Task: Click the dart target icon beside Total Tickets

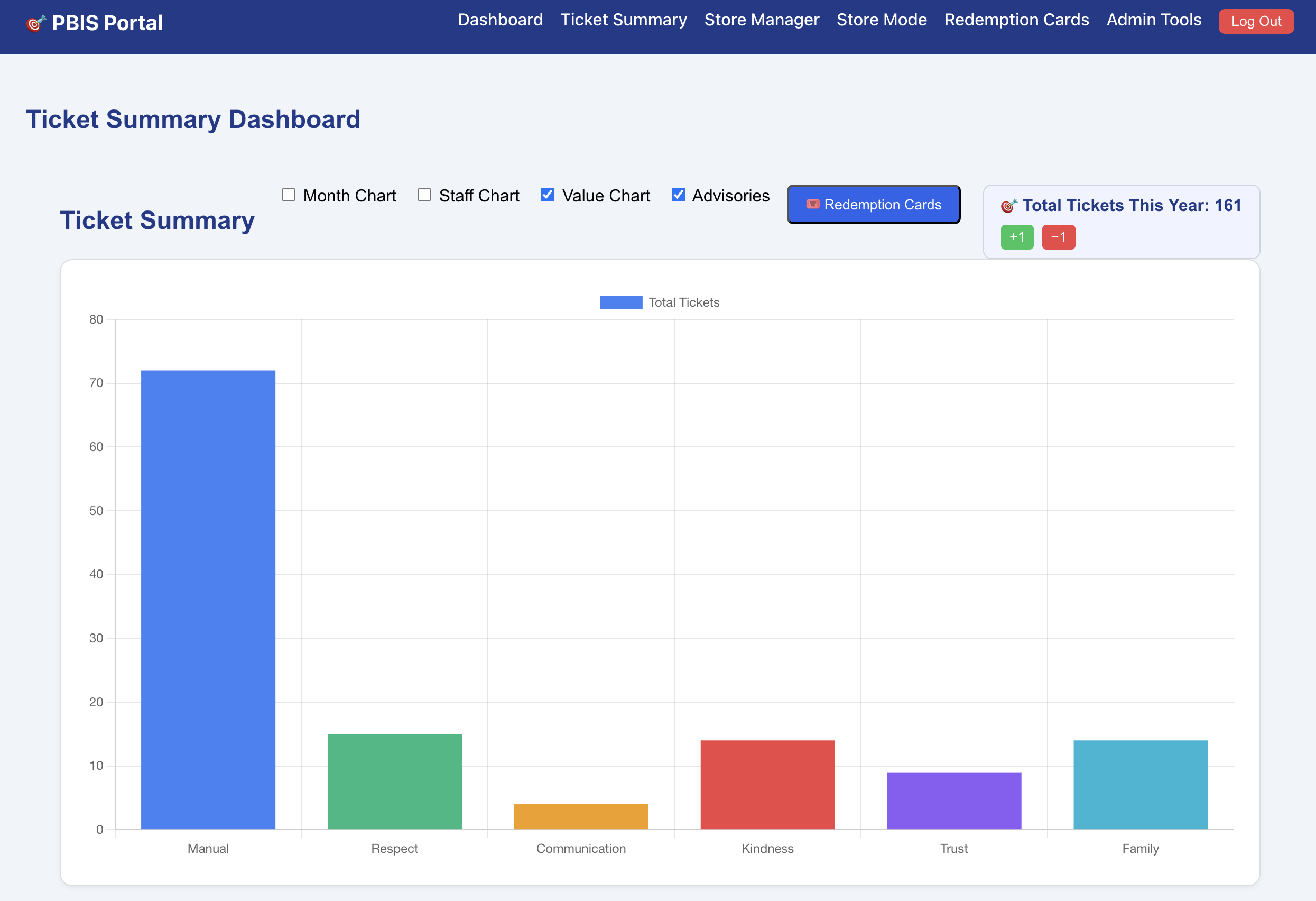Action: pyautogui.click(x=1009, y=206)
